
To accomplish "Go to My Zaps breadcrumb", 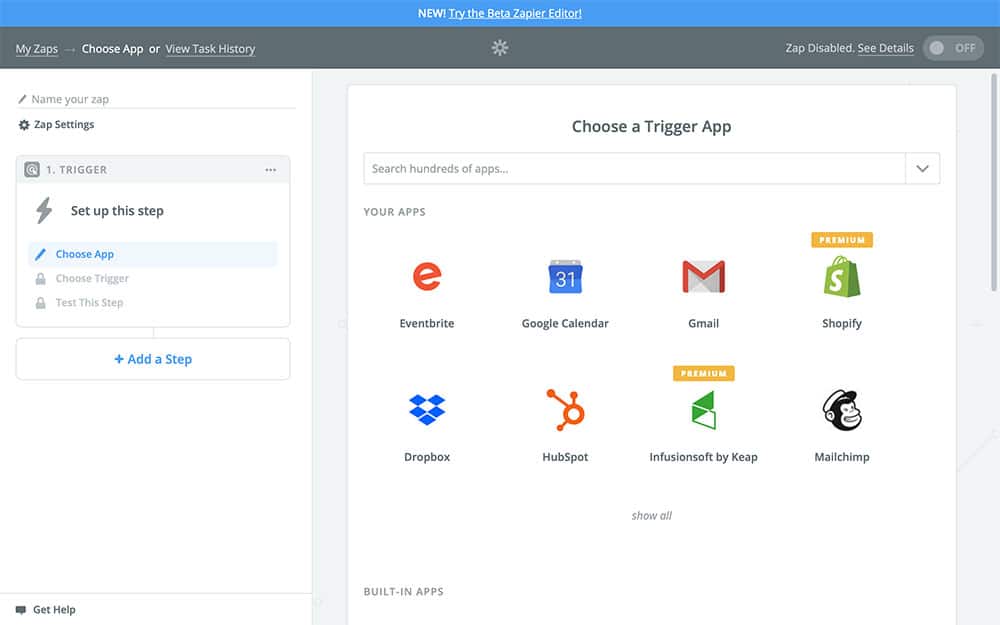I will pyautogui.click(x=37, y=49).
